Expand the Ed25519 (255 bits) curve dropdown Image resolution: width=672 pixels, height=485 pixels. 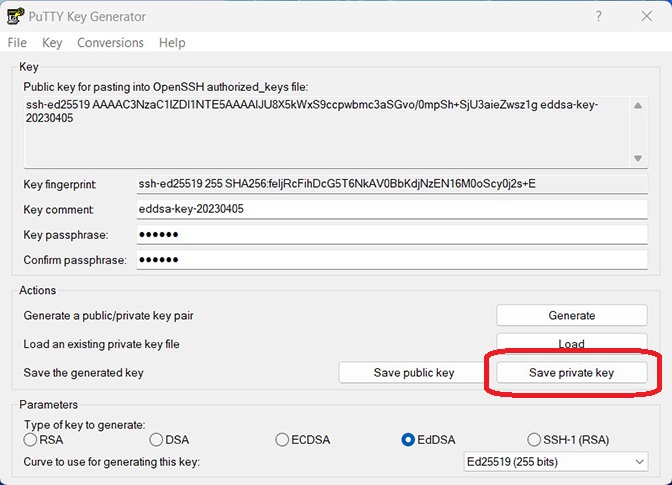pos(556,462)
